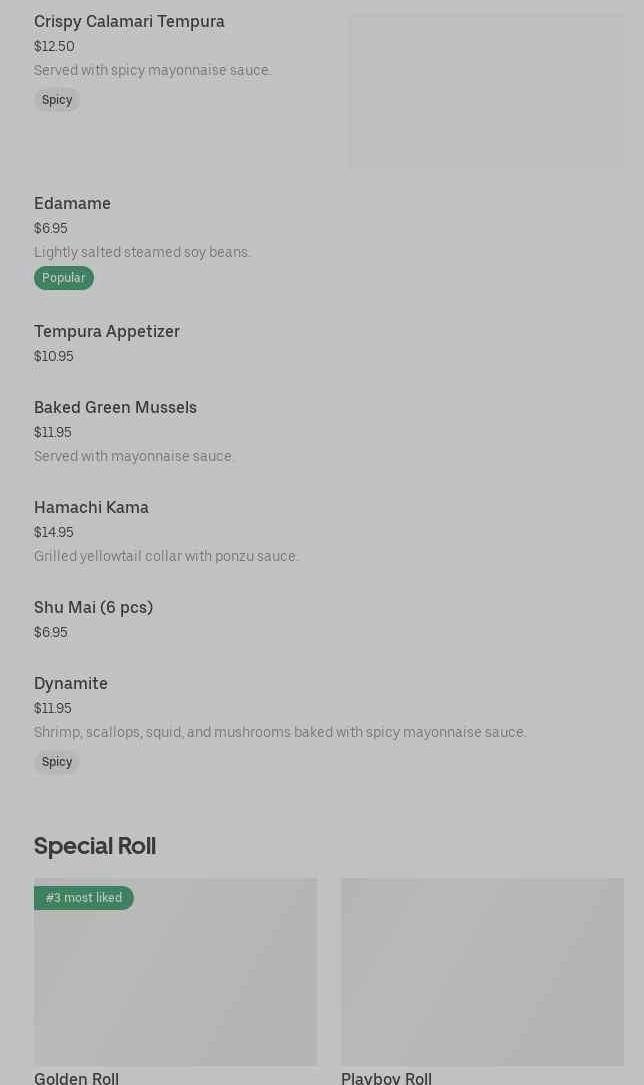Screen dimensions: 644x1085
Task: Select Shu Mai (6 pcs)
Action: pyautogui.click(x=93, y=608)
